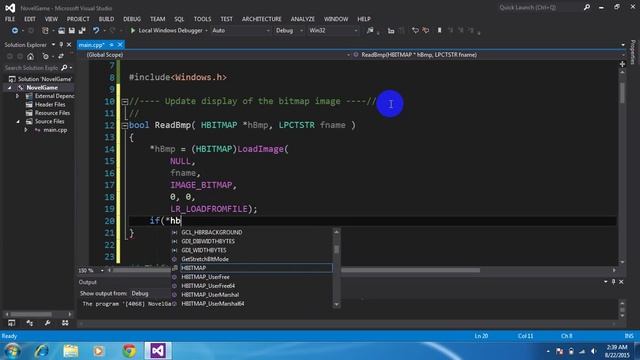Click the Uncomment selection toolbar icon
The image size is (640, 360).
pos(426,31)
